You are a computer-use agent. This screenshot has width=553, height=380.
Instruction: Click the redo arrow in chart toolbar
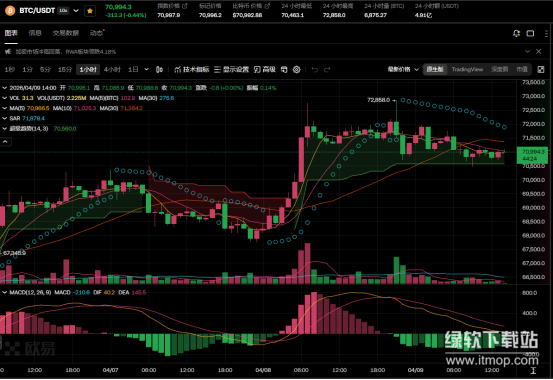click(327, 70)
